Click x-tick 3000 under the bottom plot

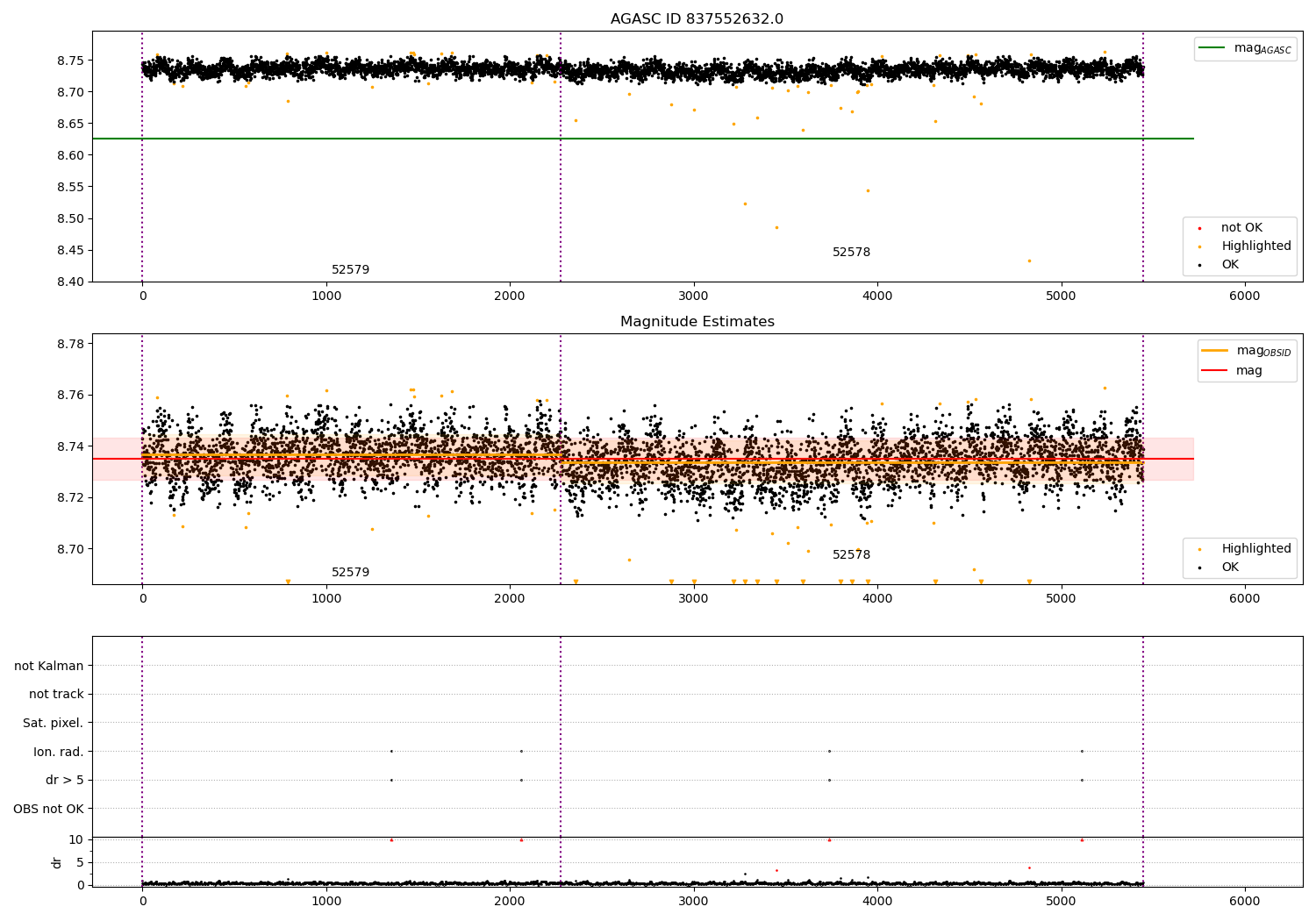(x=694, y=902)
